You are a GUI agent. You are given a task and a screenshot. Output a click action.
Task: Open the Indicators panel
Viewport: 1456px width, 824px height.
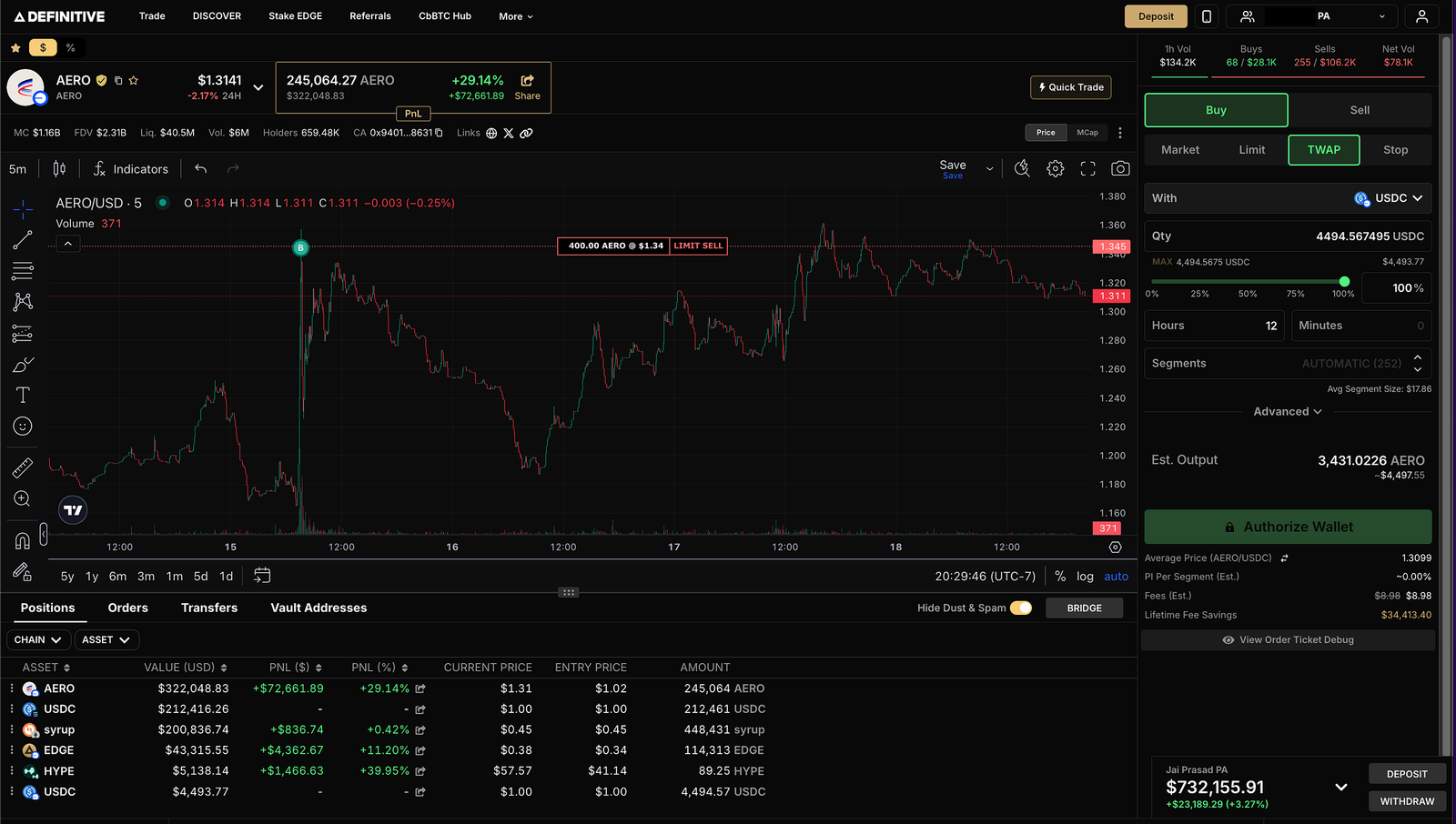tap(131, 169)
